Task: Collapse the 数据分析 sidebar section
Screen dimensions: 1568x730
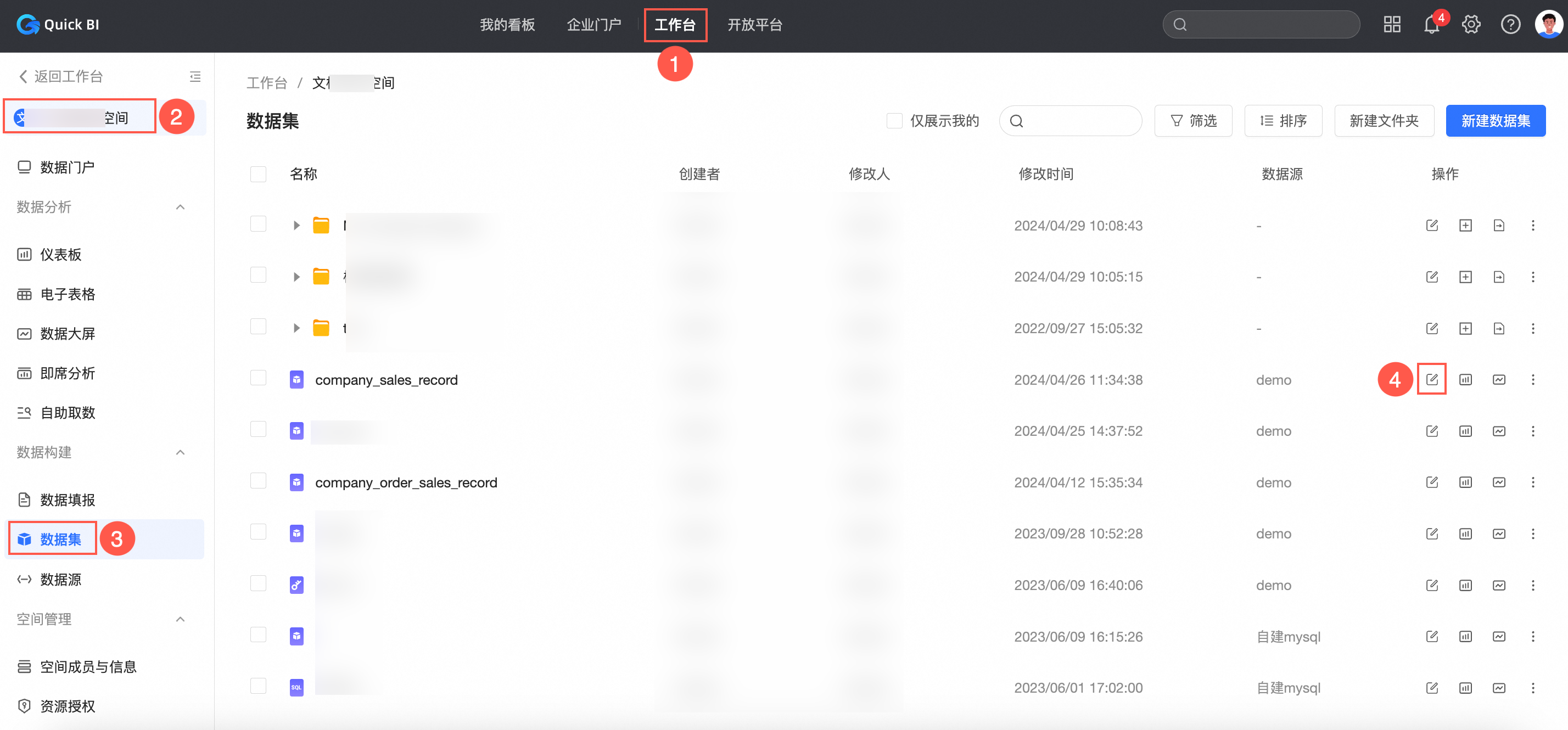Action: pyautogui.click(x=180, y=207)
